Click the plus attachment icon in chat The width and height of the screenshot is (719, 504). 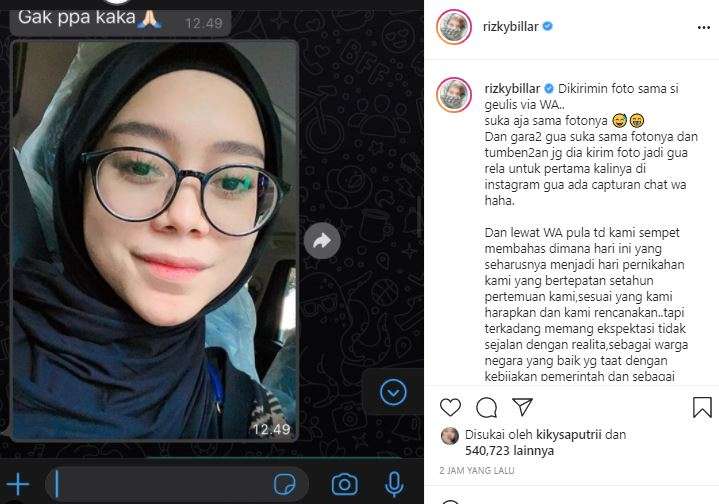pos(17,484)
